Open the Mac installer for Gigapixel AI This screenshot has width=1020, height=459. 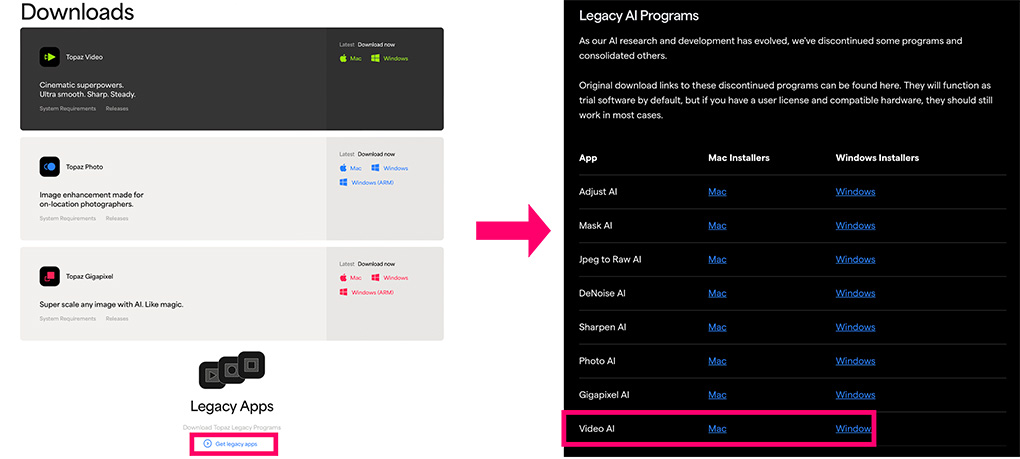click(x=717, y=395)
